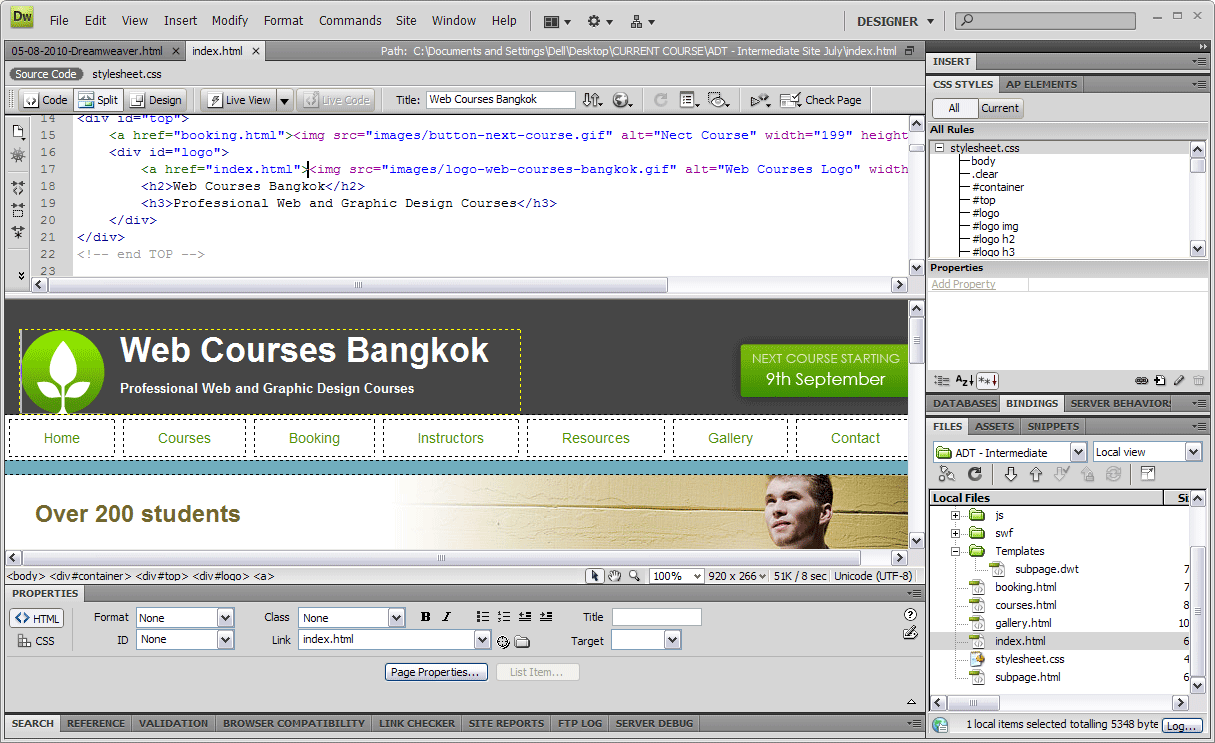Select gallery.html in Files panel

pos(1022,623)
